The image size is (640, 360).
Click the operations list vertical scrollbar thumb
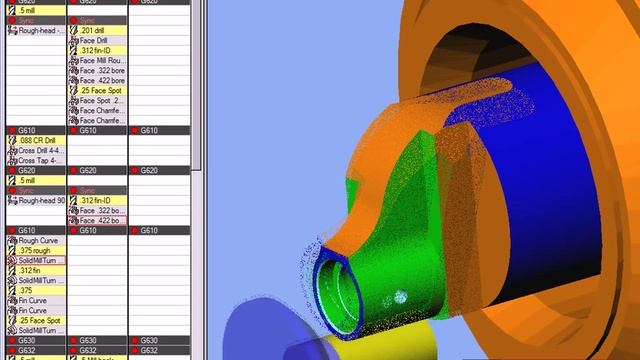[196, 84]
